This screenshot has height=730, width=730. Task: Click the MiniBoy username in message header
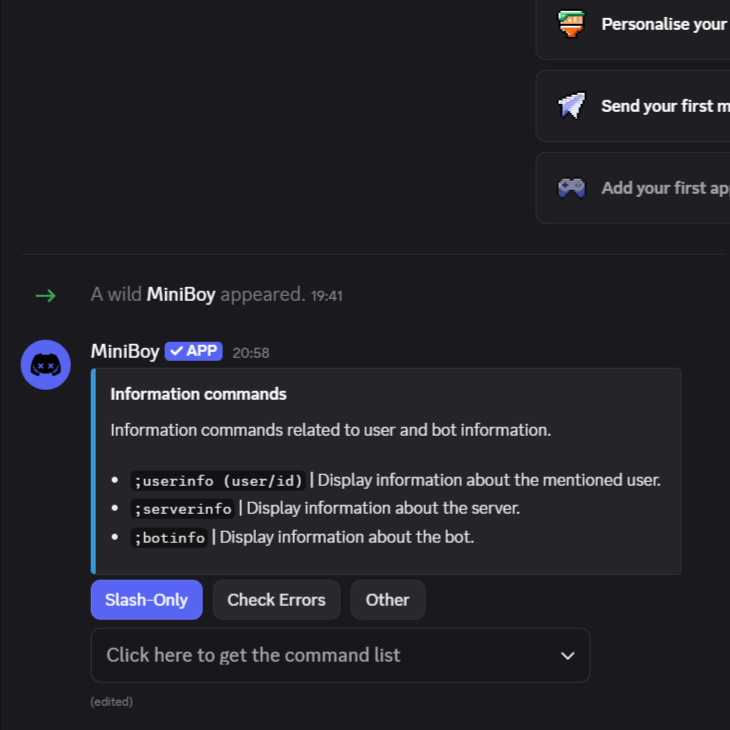point(125,351)
